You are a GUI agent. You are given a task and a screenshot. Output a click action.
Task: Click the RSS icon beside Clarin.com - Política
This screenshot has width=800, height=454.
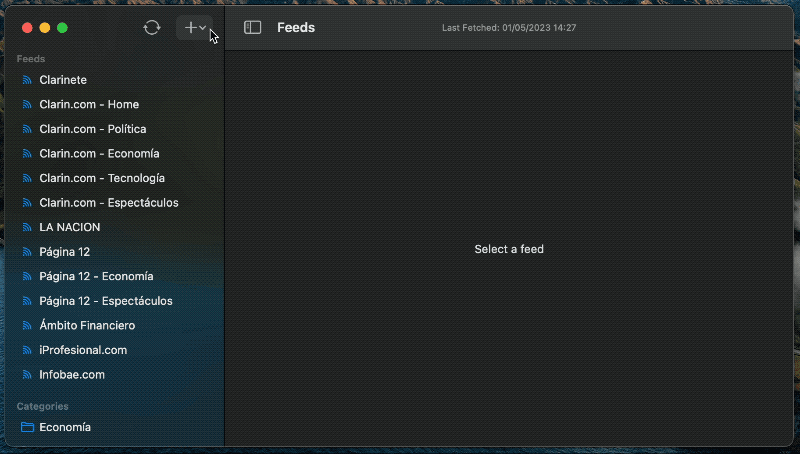point(27,129)
